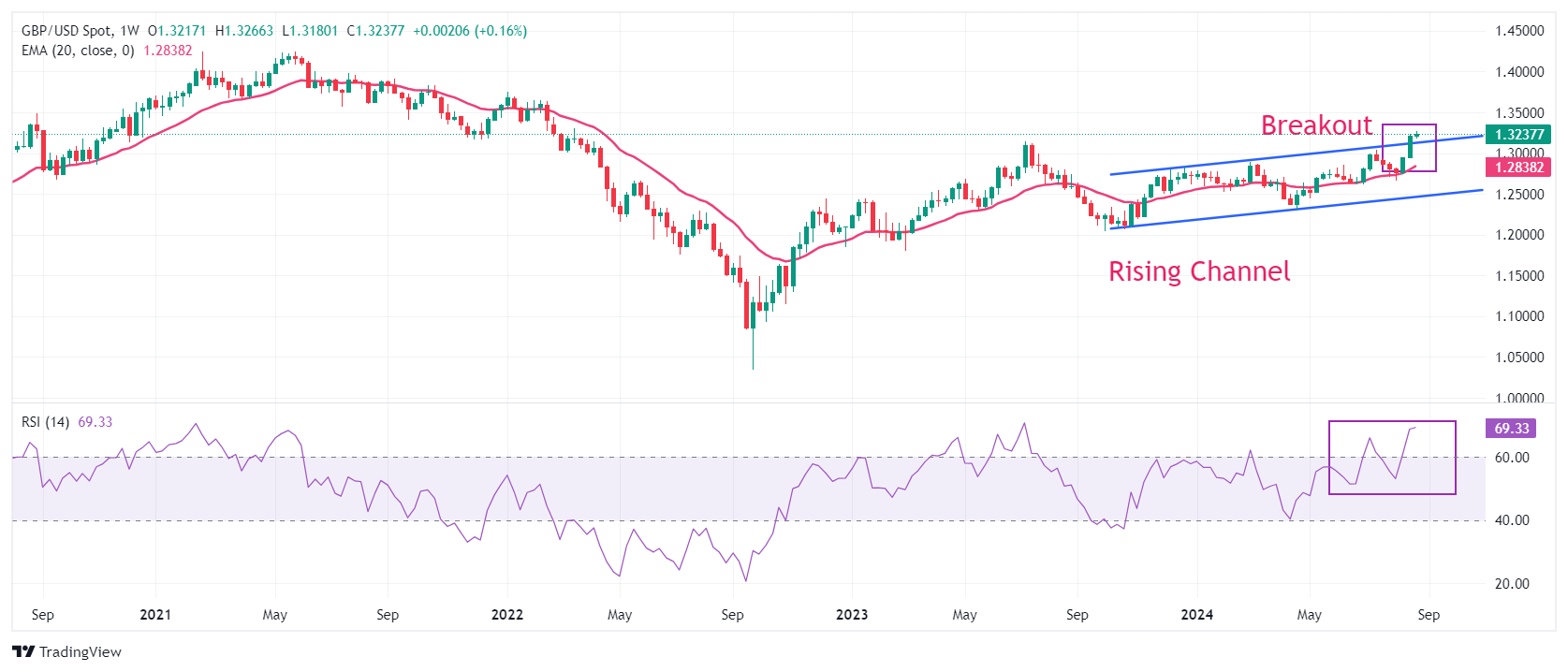Click the purple 69.33 RSI value tag
The height and width of the screenshot is (672, 1568).
(1511, 429)
